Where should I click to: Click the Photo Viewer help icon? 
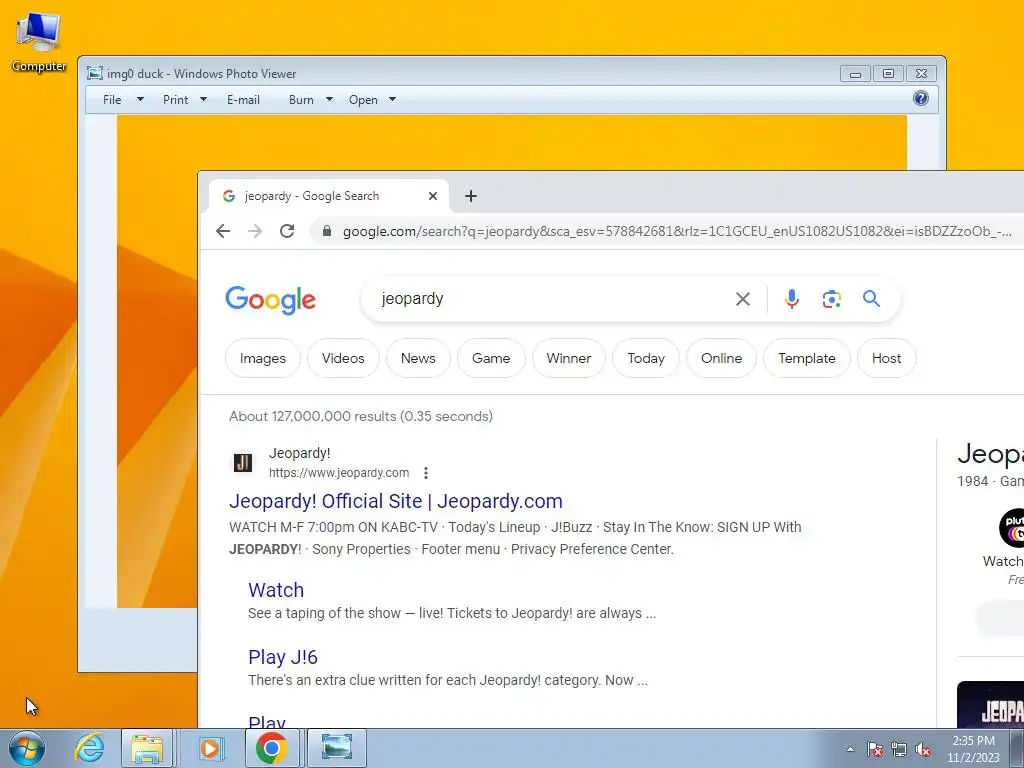tap(920, 99)
